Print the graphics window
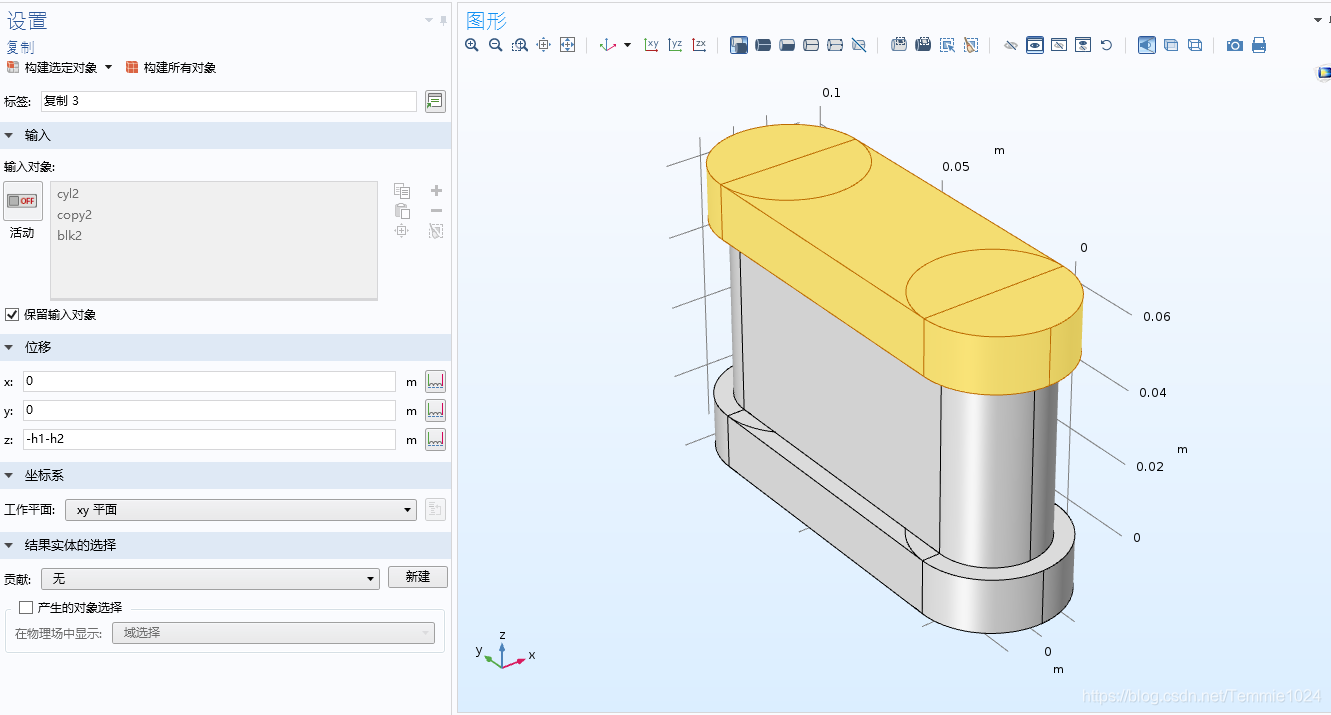1331x715 pixels. coord(1259,45)
